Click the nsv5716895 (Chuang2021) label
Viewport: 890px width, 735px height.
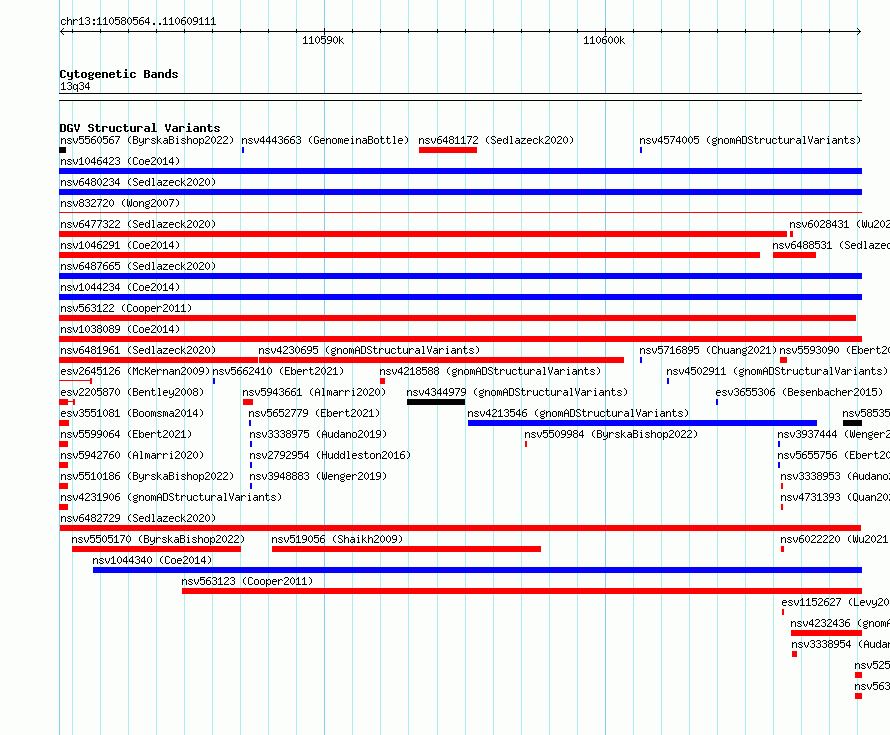(x=708, y=350)
